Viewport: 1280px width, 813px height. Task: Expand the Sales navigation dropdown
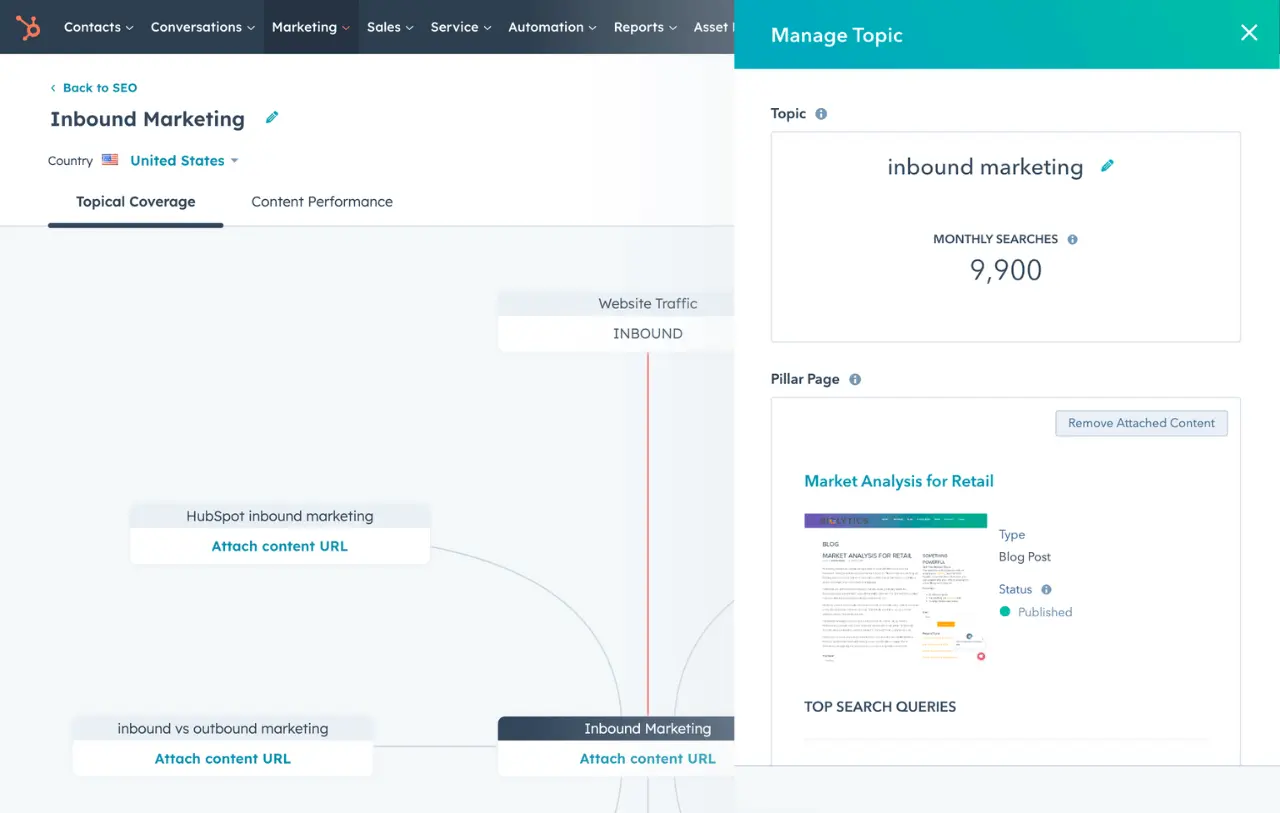390,27
